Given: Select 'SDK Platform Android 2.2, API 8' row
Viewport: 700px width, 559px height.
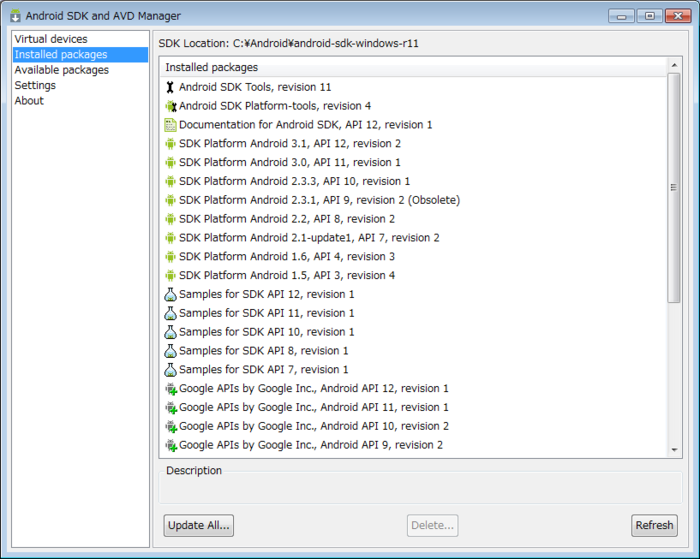Looking at the screenshot, I should (x=414, y=219).
